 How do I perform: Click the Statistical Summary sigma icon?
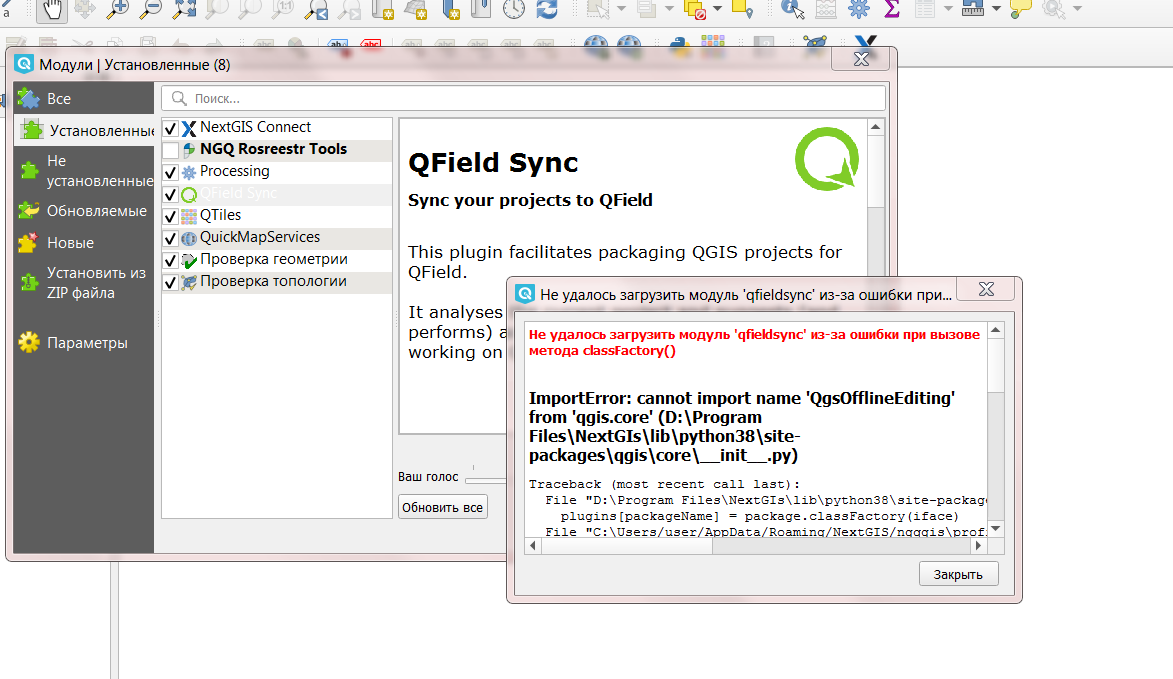[891, 10]
